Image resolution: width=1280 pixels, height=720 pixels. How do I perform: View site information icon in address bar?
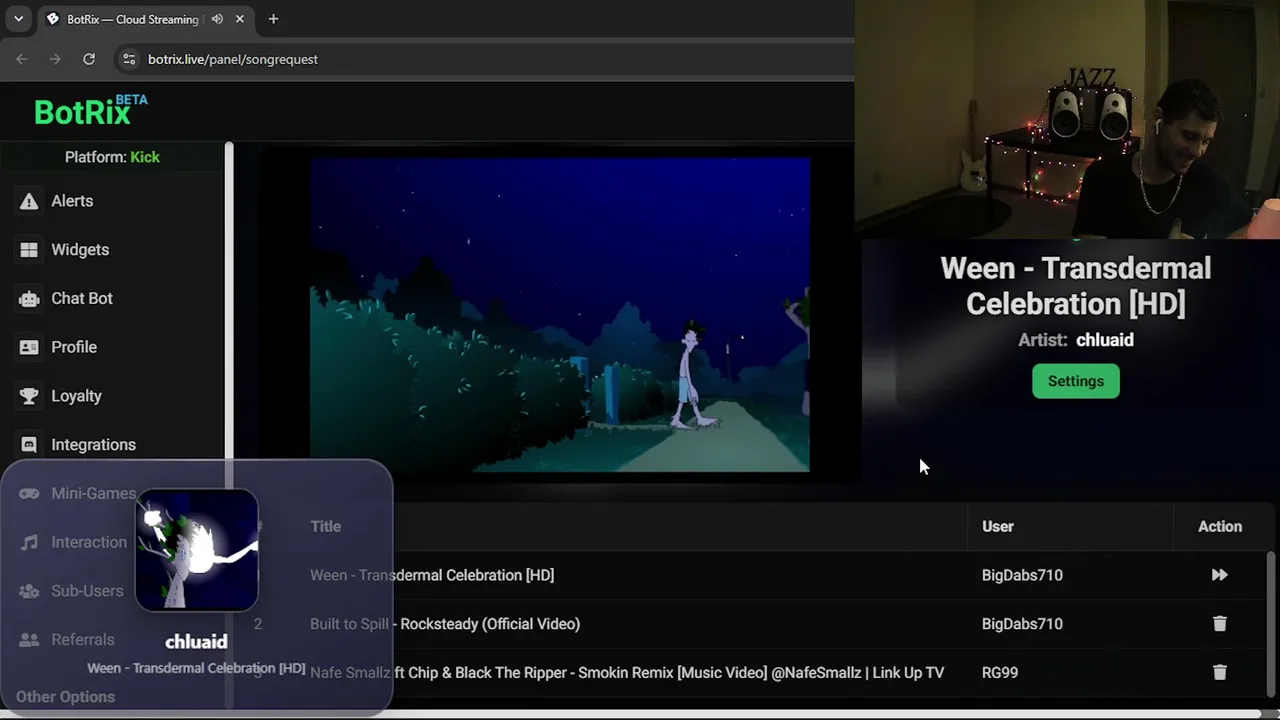point(129,59)
